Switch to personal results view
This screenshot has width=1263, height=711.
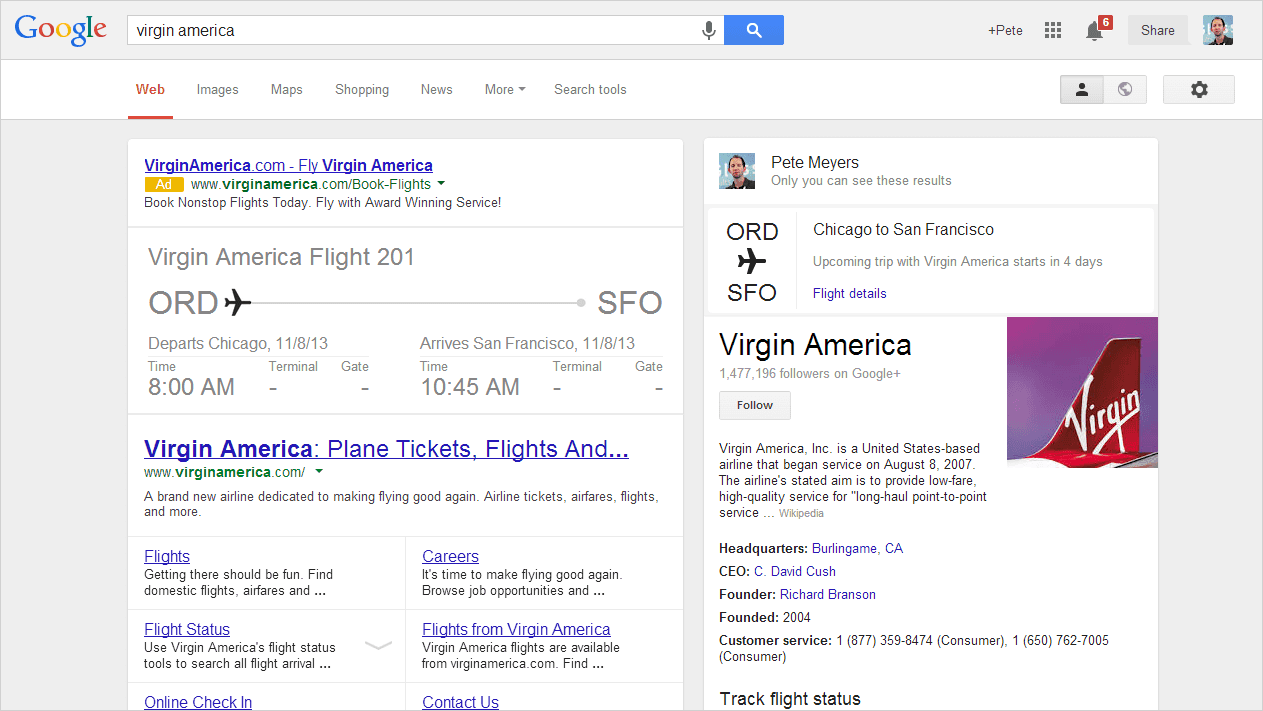(x=1081, y=89)
